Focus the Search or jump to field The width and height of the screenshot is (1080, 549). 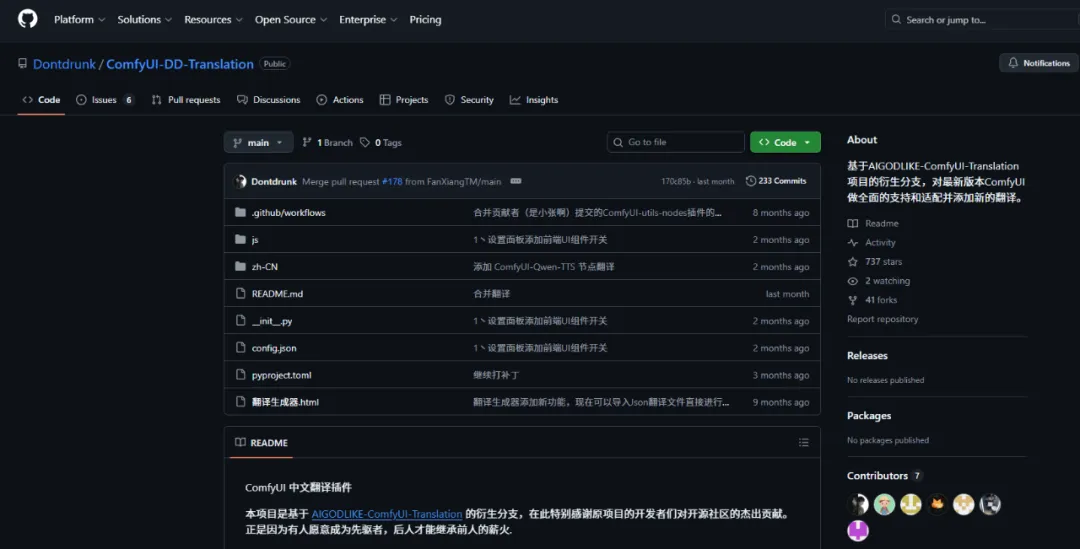coord(982,19)
